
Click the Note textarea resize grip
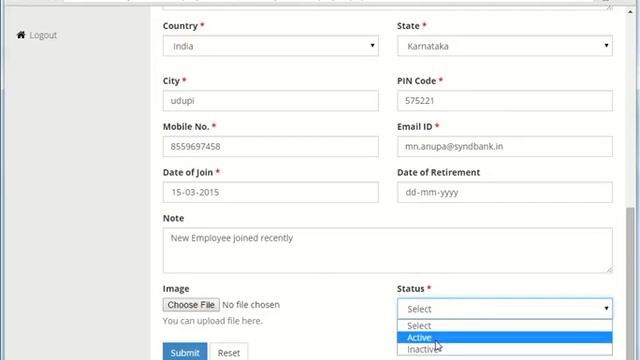coord(609,269)
